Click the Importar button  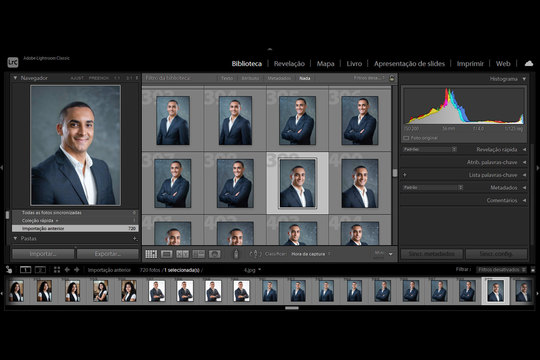pos(43,254)
